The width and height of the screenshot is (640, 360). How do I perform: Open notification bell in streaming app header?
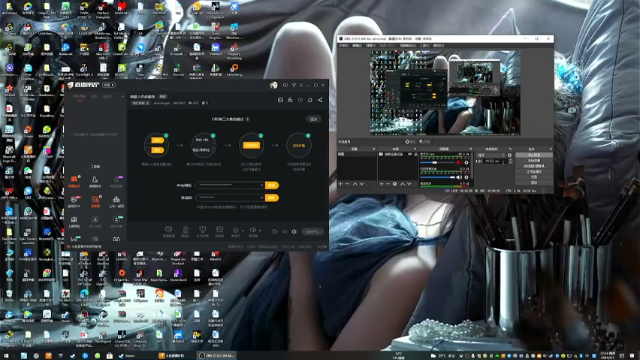(310, 100)
